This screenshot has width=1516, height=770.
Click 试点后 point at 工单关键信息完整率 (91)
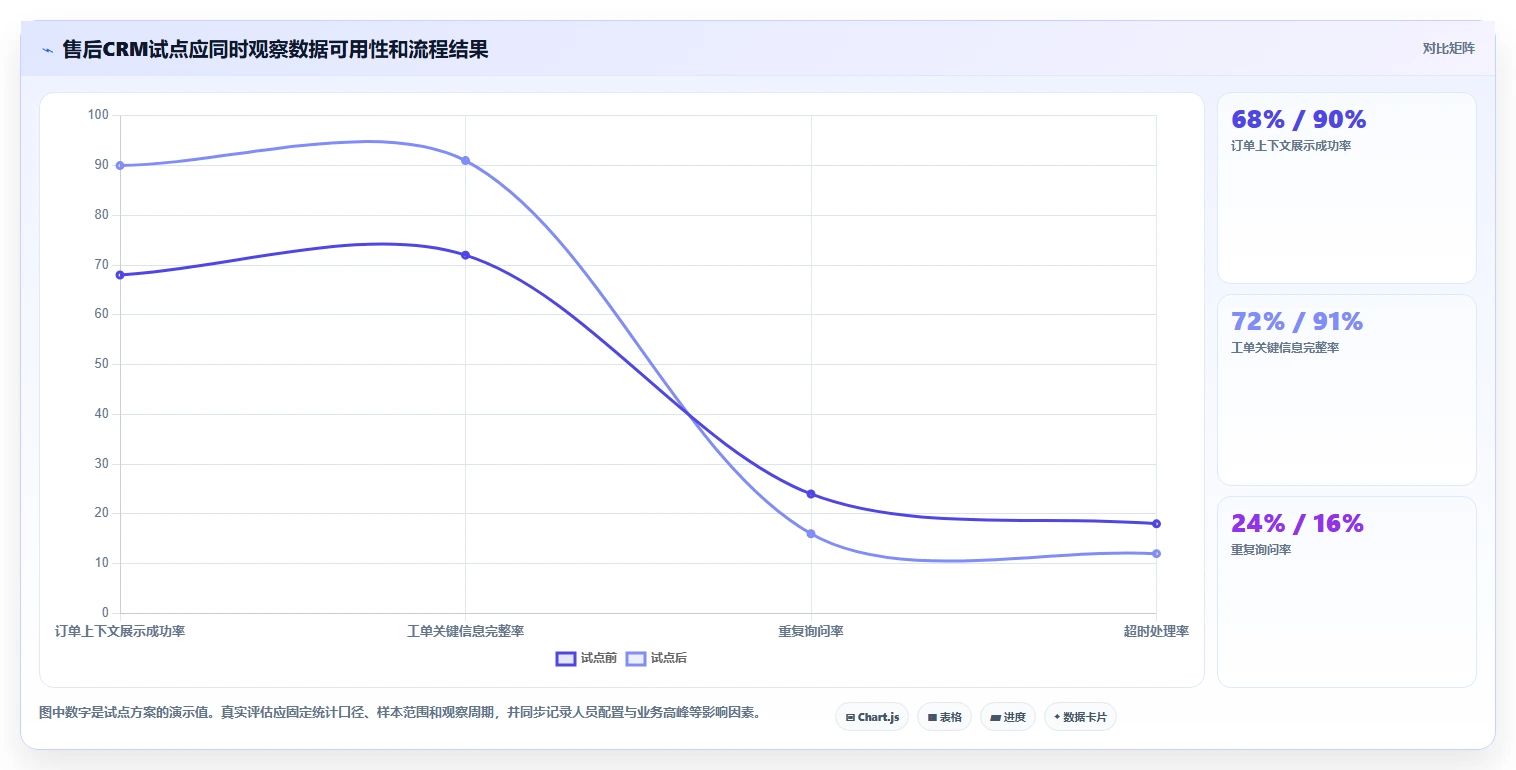(465, 160)
